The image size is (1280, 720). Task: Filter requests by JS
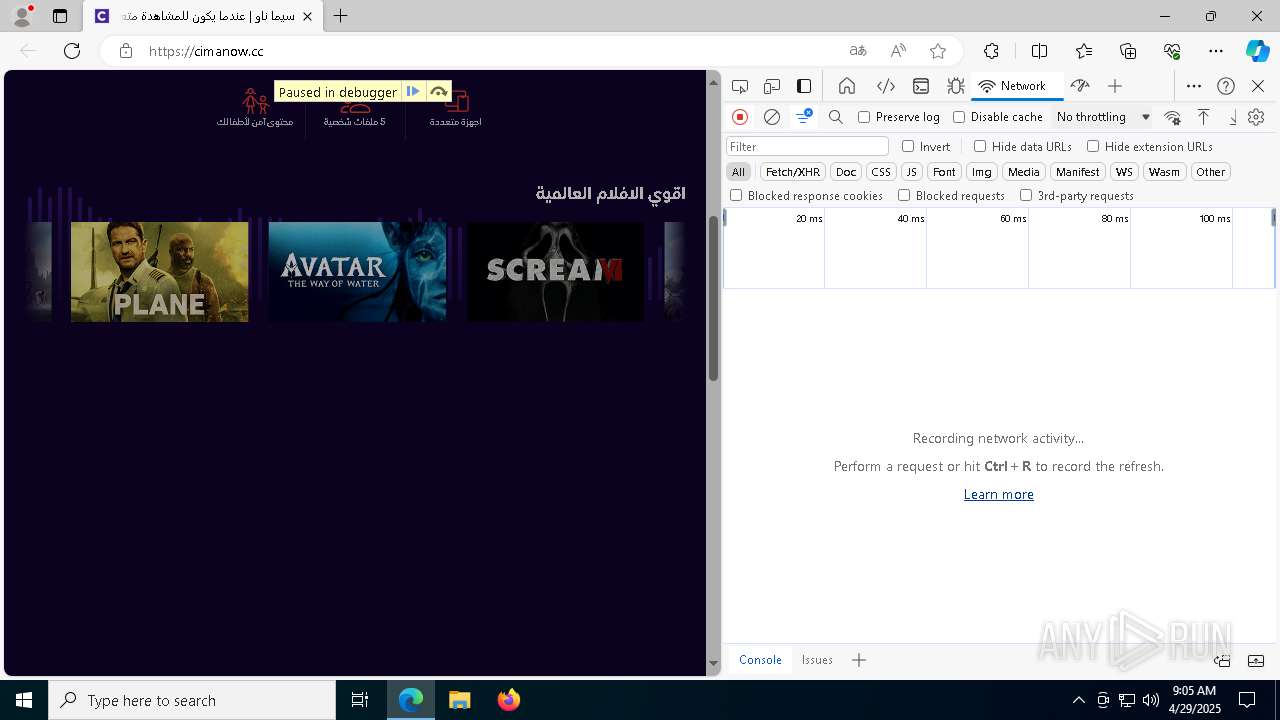coord(911,172)
